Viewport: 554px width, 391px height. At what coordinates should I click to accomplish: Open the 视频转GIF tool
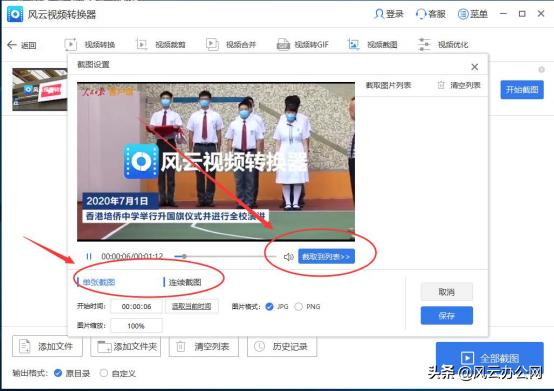click(302, 45)
